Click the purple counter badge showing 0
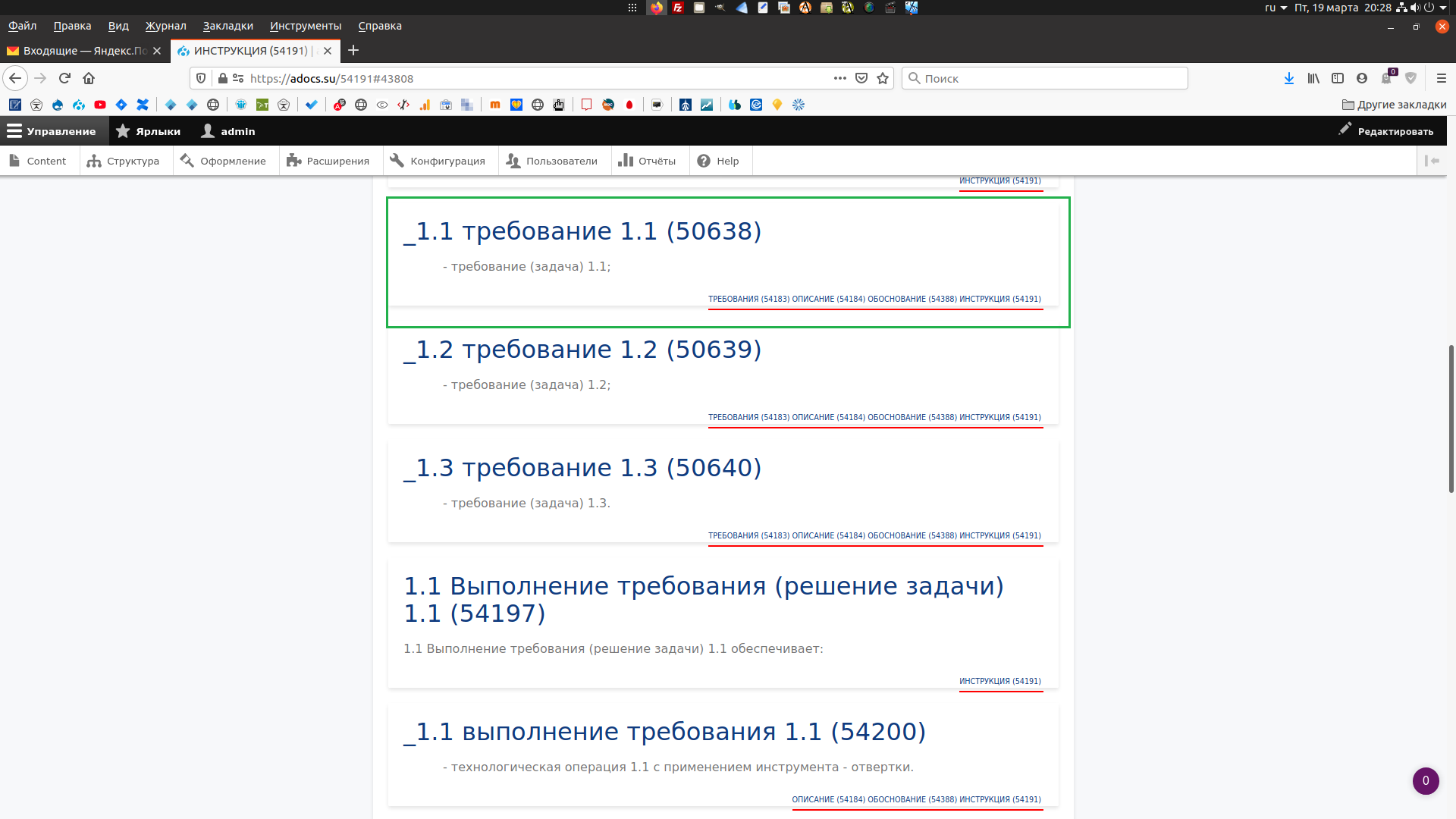Screen dimensions: 1456x819 click(x=1426, y=781)
